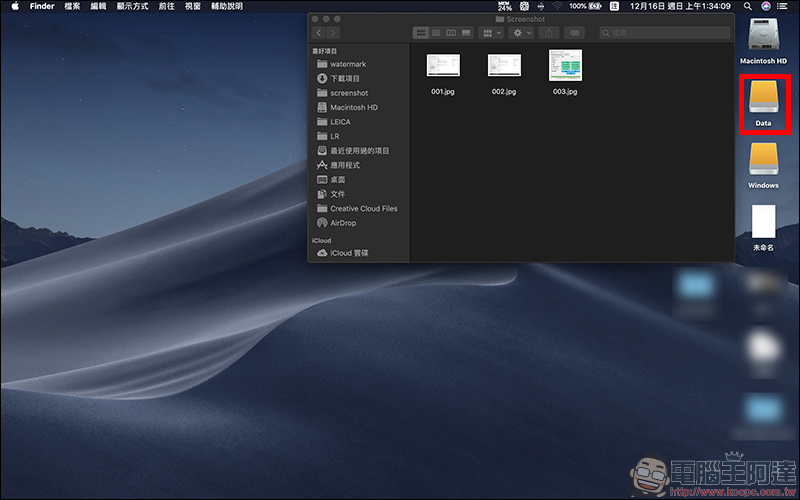Viewport: 800px width, 500px height.
Task: Select the 001.jpg thumbnail
Action: click(443, 65)
